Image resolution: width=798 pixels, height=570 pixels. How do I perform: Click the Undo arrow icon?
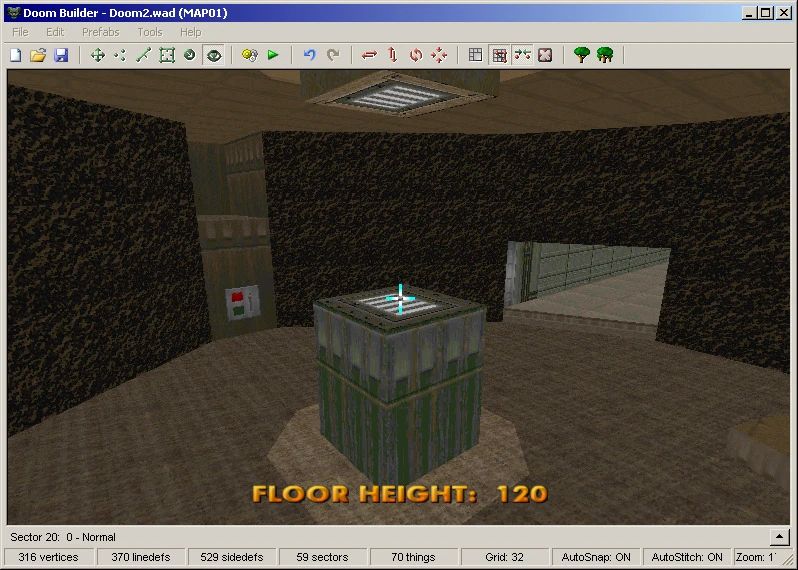click(x=309, y=55)
